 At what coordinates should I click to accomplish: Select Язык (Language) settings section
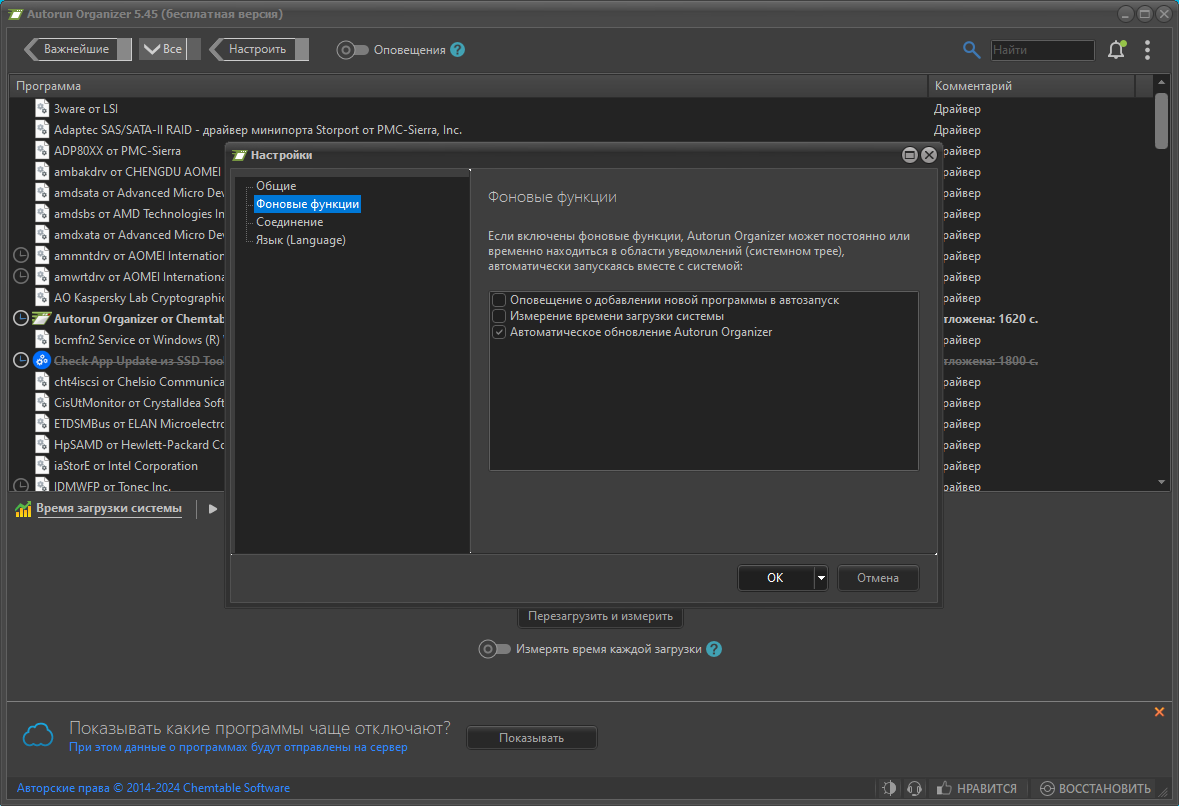click(x=301, y=240)
